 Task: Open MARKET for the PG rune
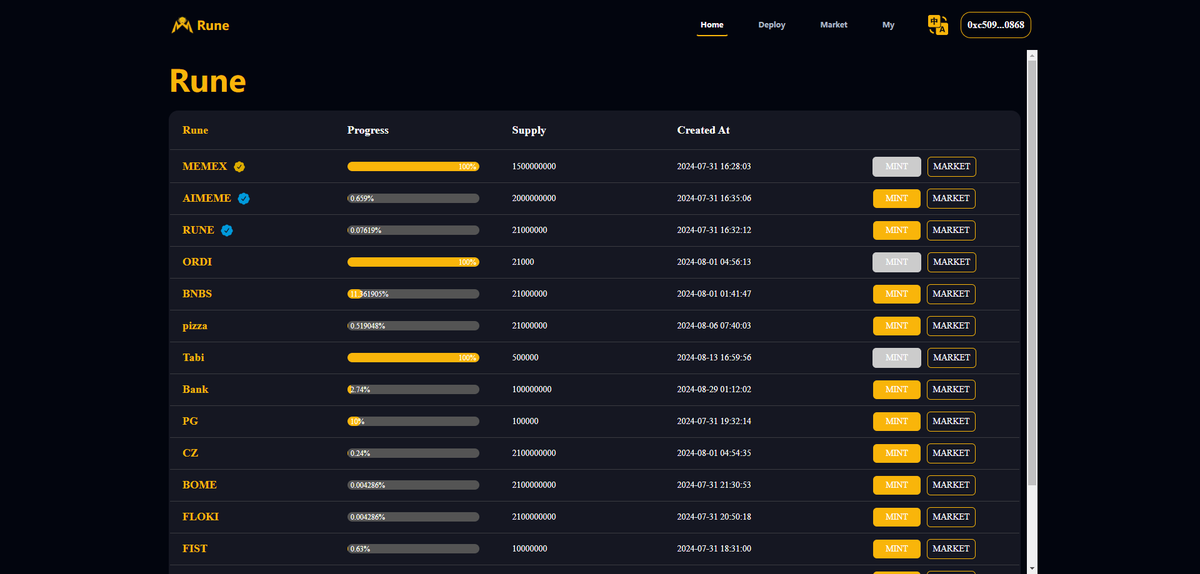coord(952,421)
